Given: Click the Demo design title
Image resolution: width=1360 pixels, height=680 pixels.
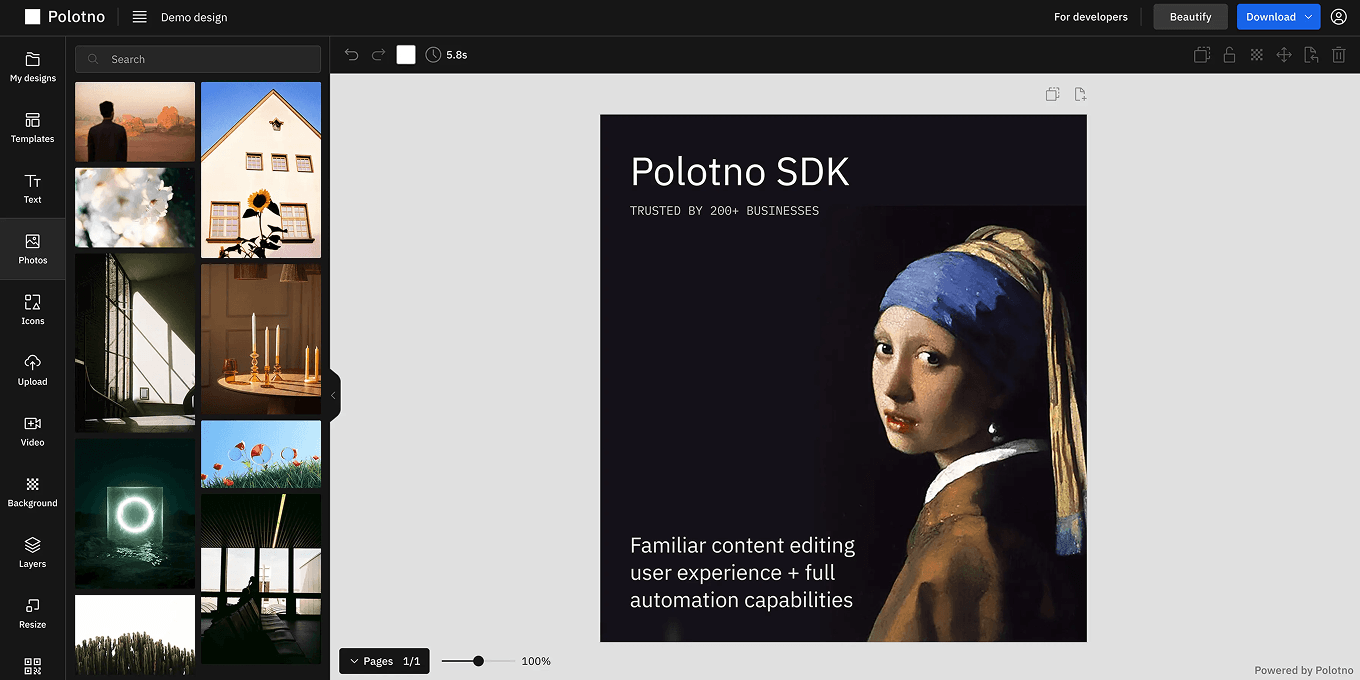Looking at the screenshot, I should 194,17.
